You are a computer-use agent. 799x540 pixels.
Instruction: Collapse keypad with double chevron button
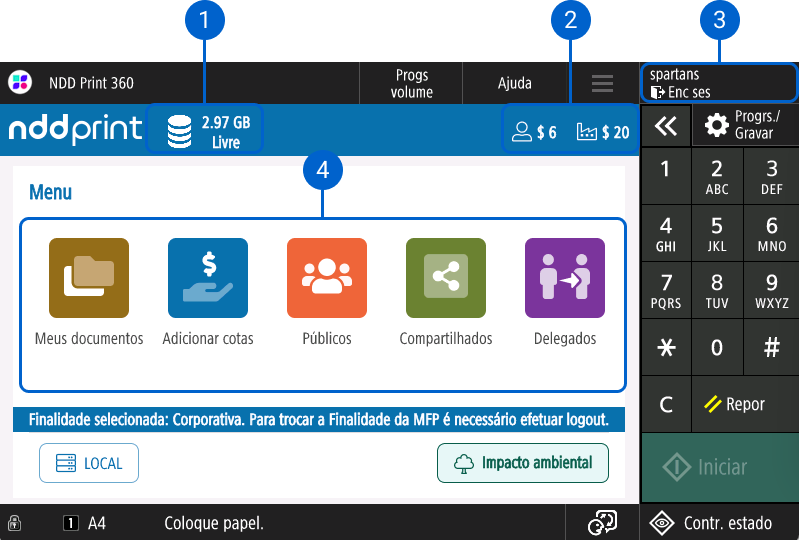(665, 126)
